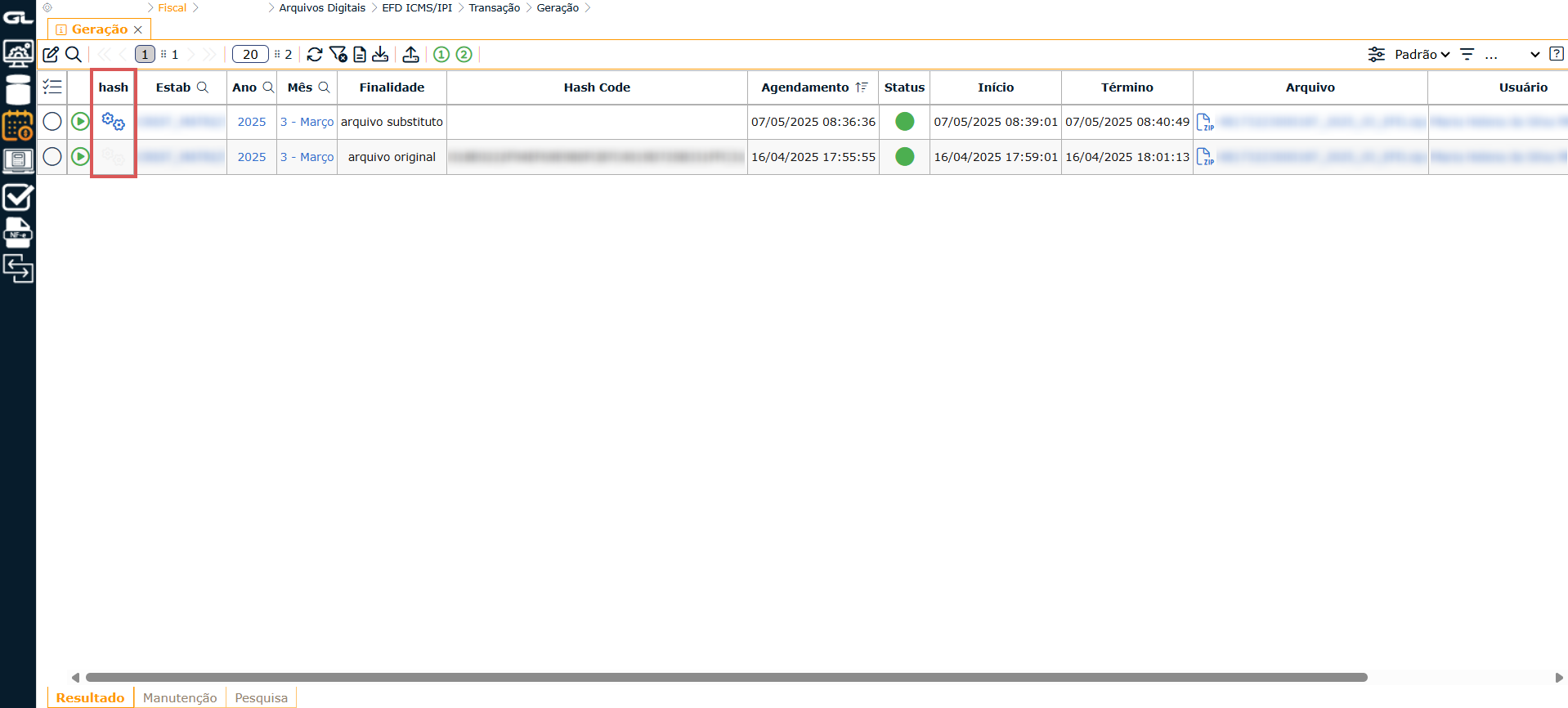
Task: Click Transação in the breadcrumb
Action: pyautogui.click(x=494, y=7)
